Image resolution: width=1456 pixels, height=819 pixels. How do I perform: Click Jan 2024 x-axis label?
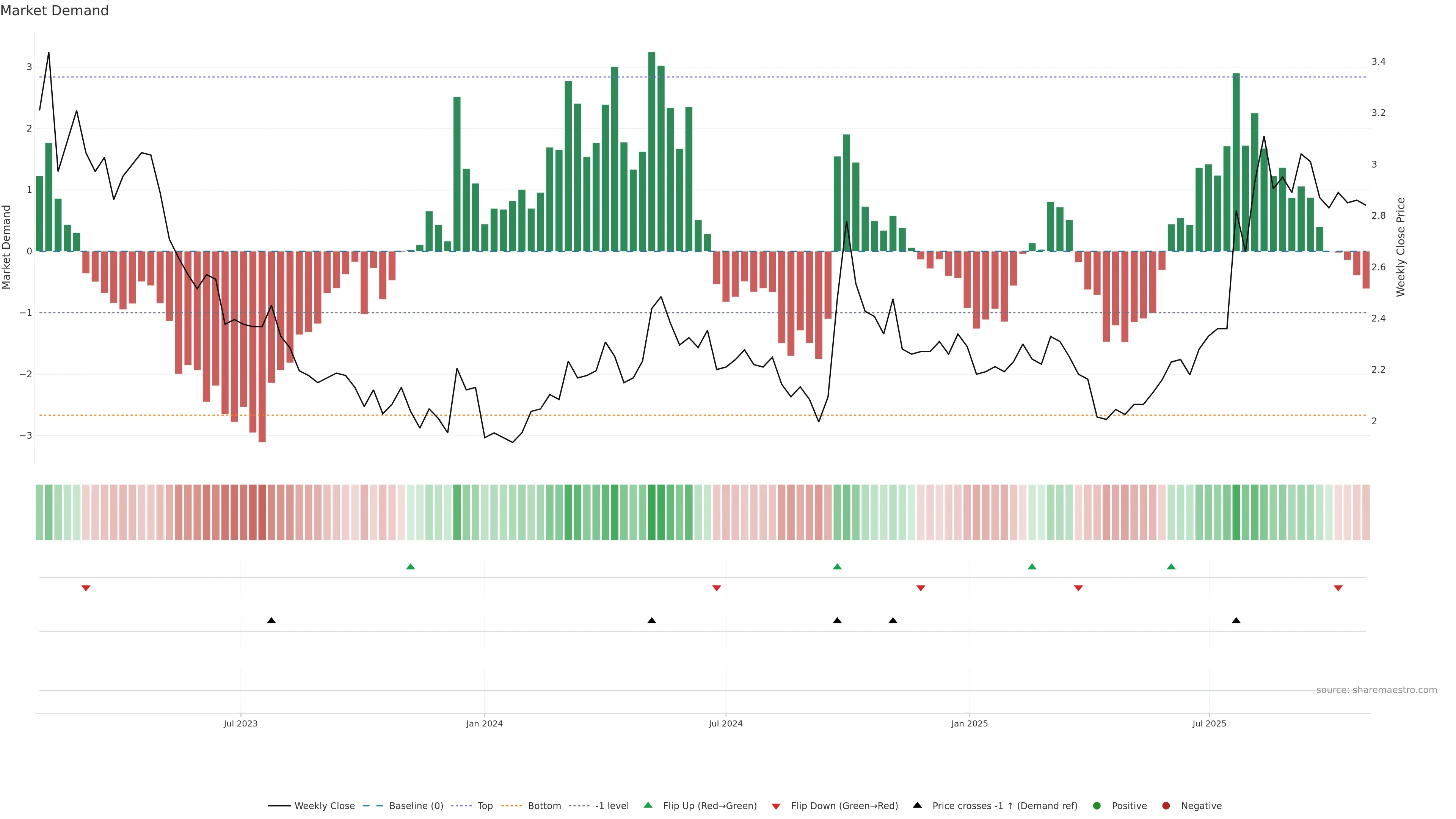point(485,724)
